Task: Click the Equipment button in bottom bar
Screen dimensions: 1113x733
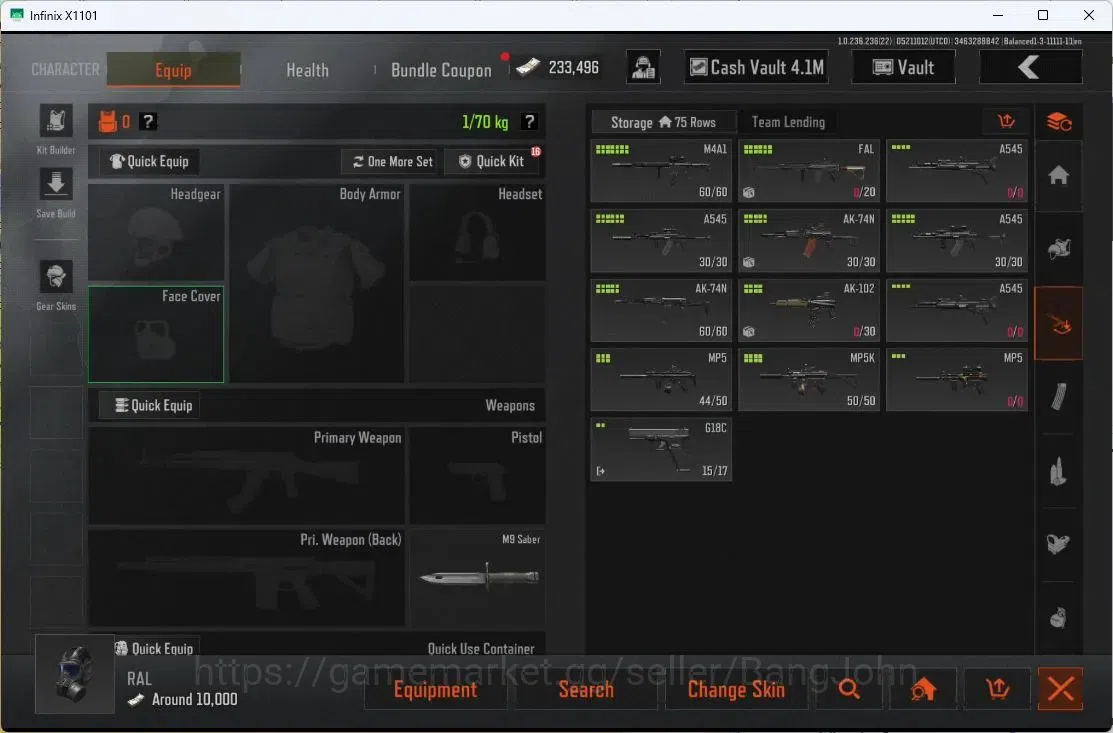Action: click(435, 688)
